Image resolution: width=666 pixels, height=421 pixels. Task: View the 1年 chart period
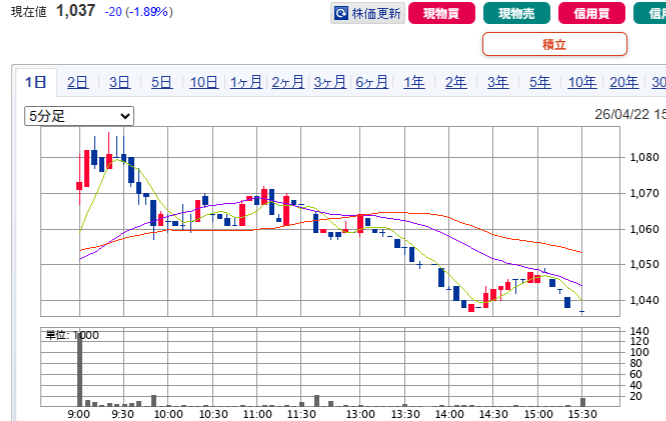(413, 82)
